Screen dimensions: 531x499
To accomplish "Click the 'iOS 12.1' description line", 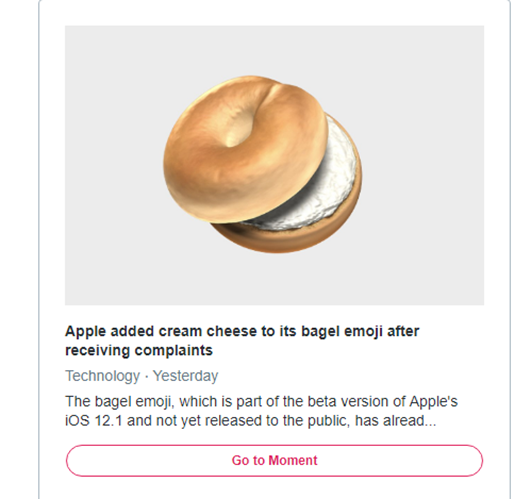I will coord(251,421).
